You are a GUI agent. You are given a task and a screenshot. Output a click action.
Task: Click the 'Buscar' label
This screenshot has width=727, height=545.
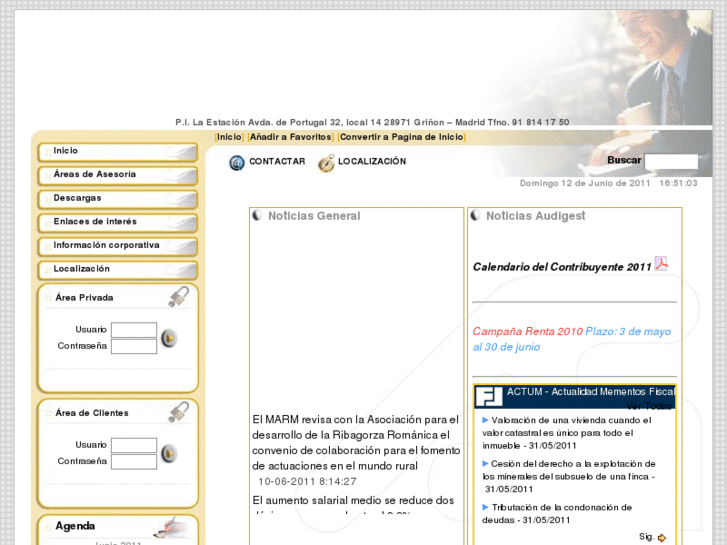tap(624, 160)
